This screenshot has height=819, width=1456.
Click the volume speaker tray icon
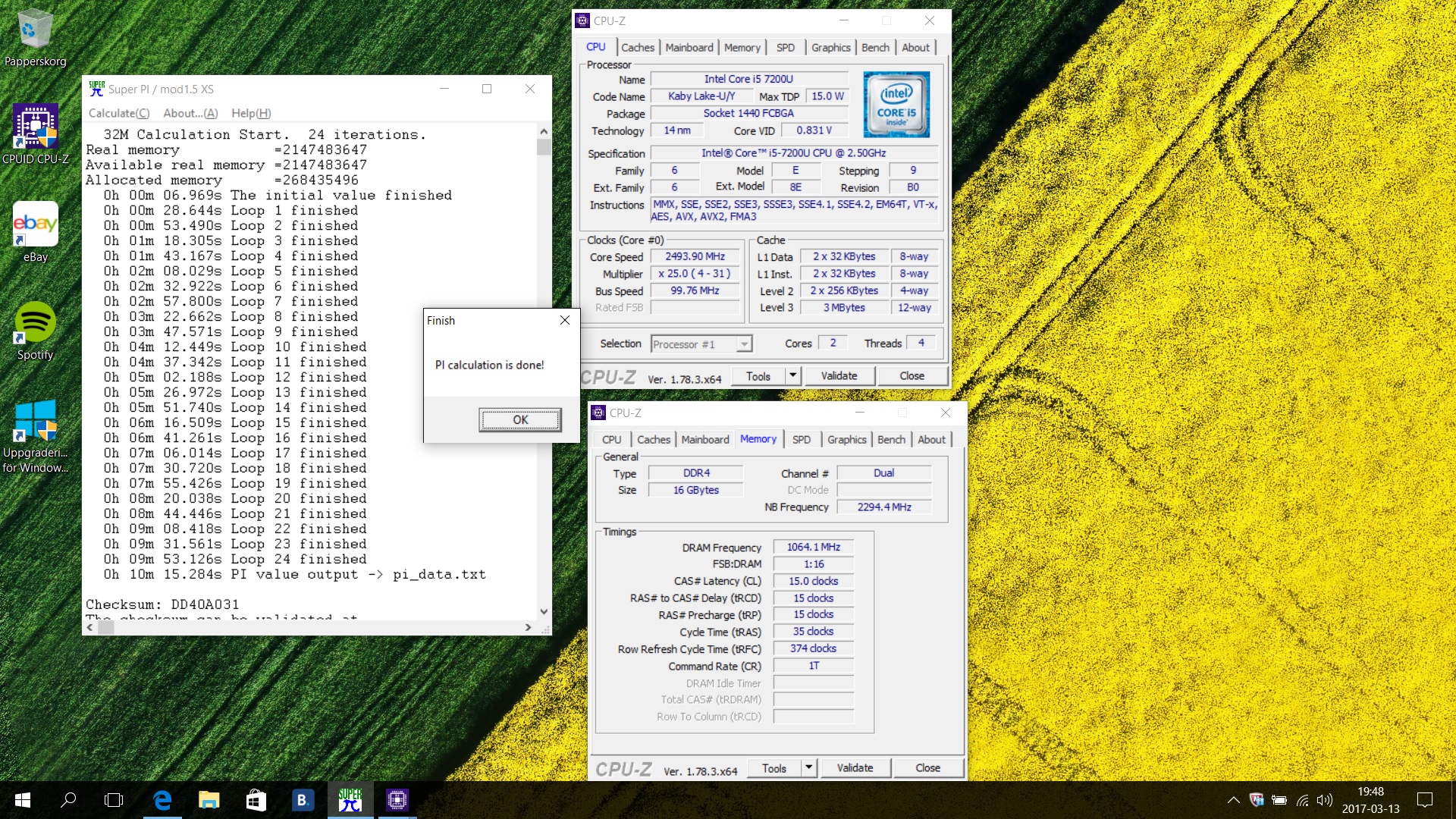(1325, 800)
